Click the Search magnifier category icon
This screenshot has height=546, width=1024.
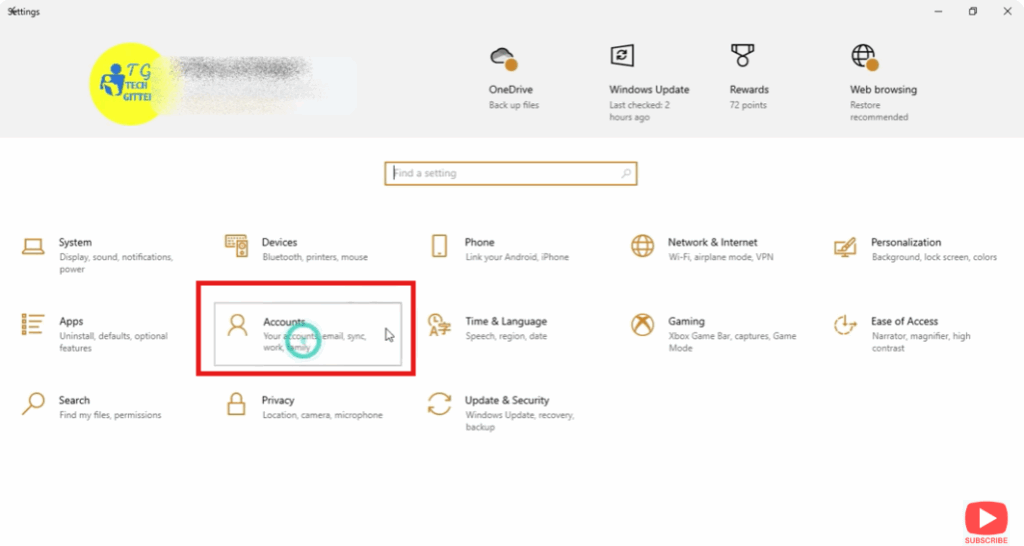[33, 404]
